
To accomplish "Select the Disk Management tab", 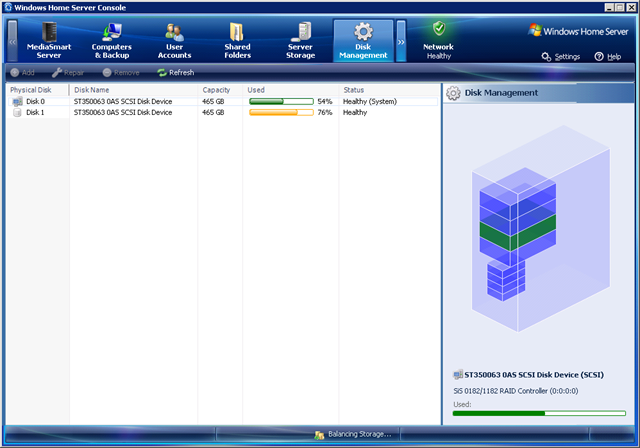I will coord(363,41).
